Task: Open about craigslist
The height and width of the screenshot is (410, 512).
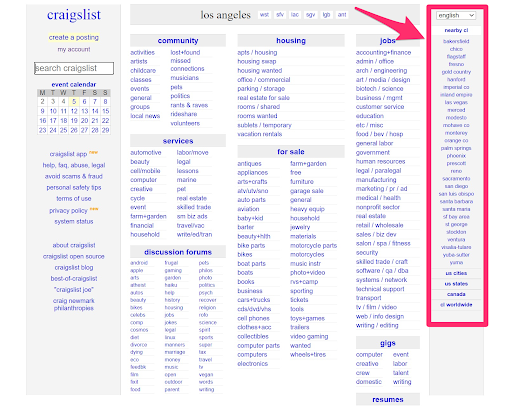Action: click(x=74, y=245)
